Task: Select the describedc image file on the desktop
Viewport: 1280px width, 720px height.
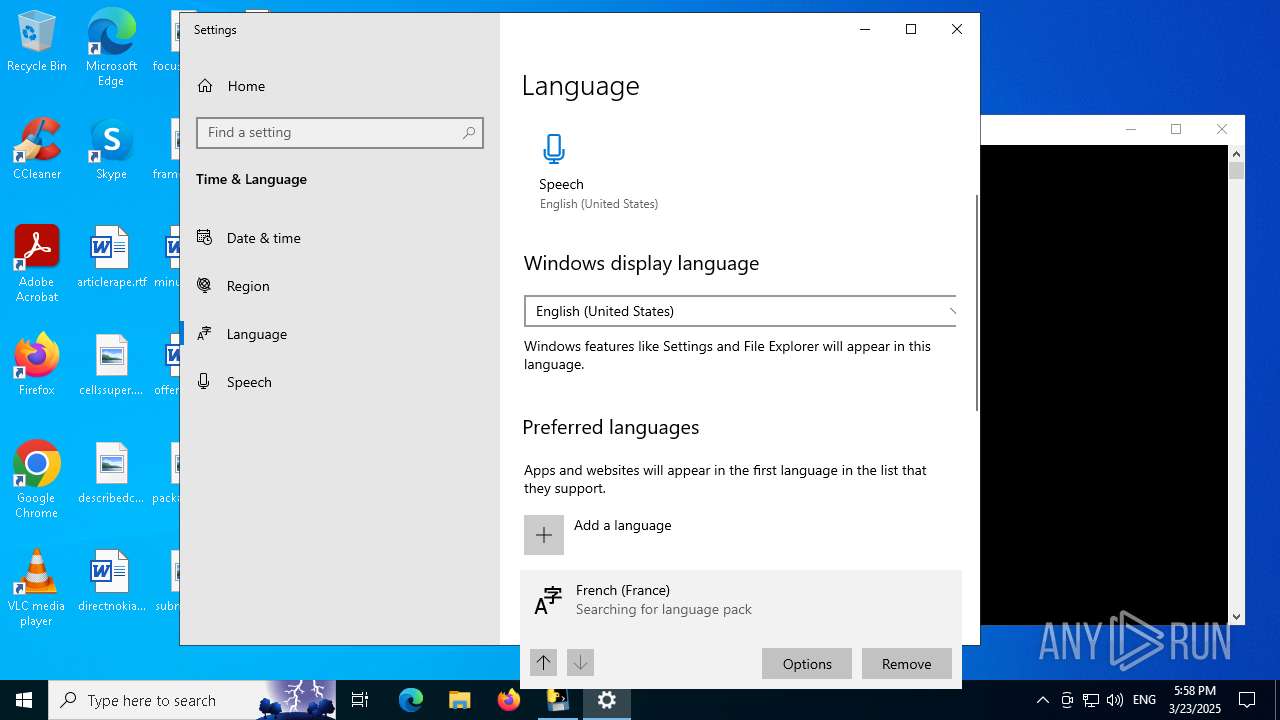Action: point(111,473)
